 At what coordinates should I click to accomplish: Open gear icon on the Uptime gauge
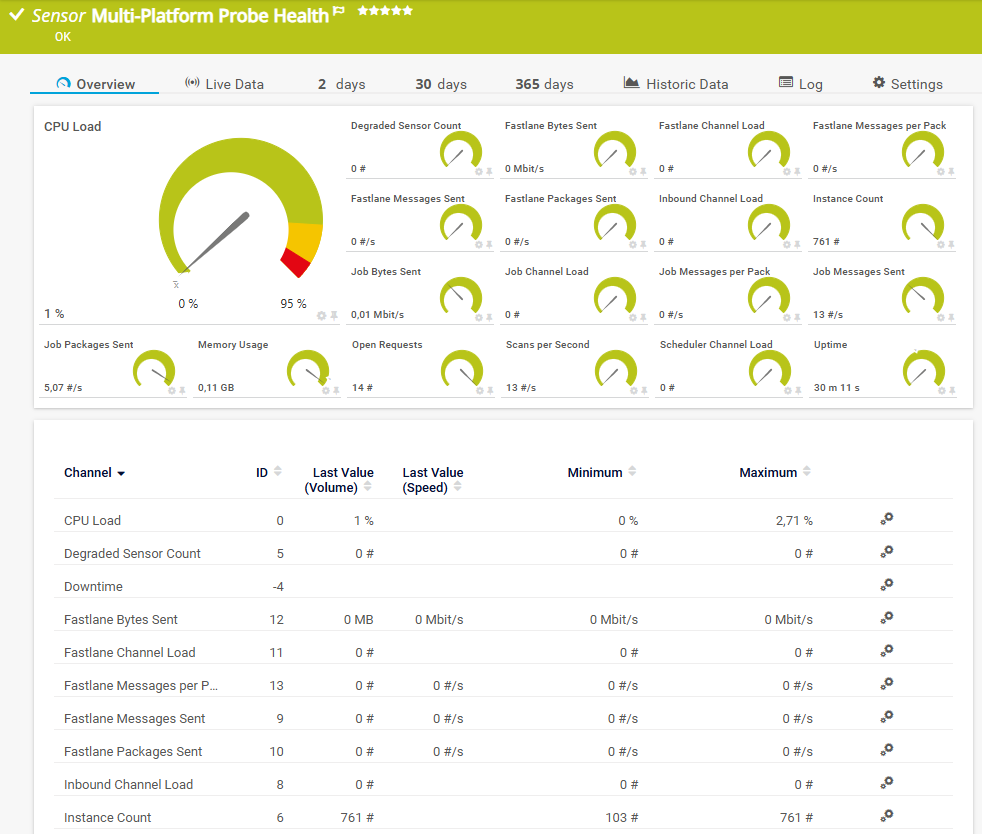click(941, 390)
